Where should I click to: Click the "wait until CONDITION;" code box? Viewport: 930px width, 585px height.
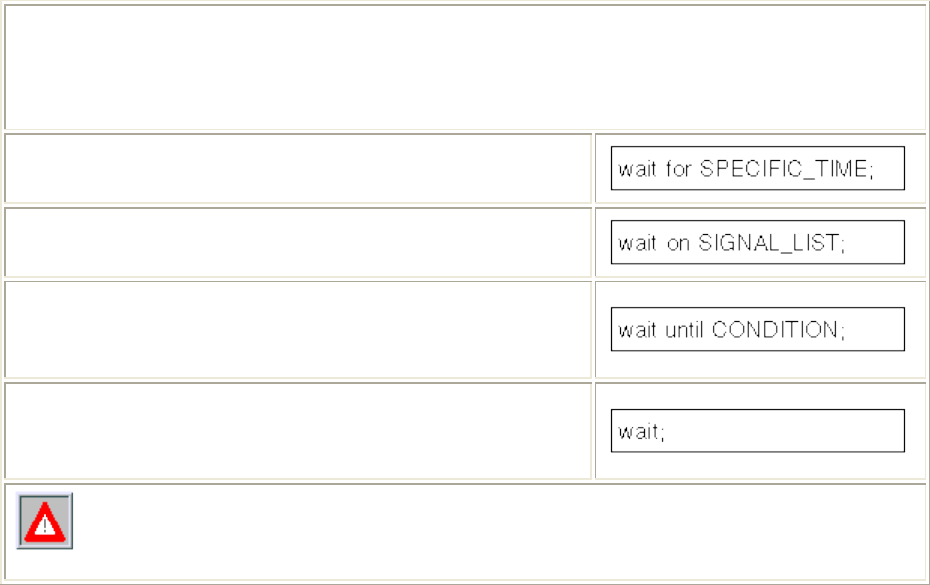pos(757,329)
